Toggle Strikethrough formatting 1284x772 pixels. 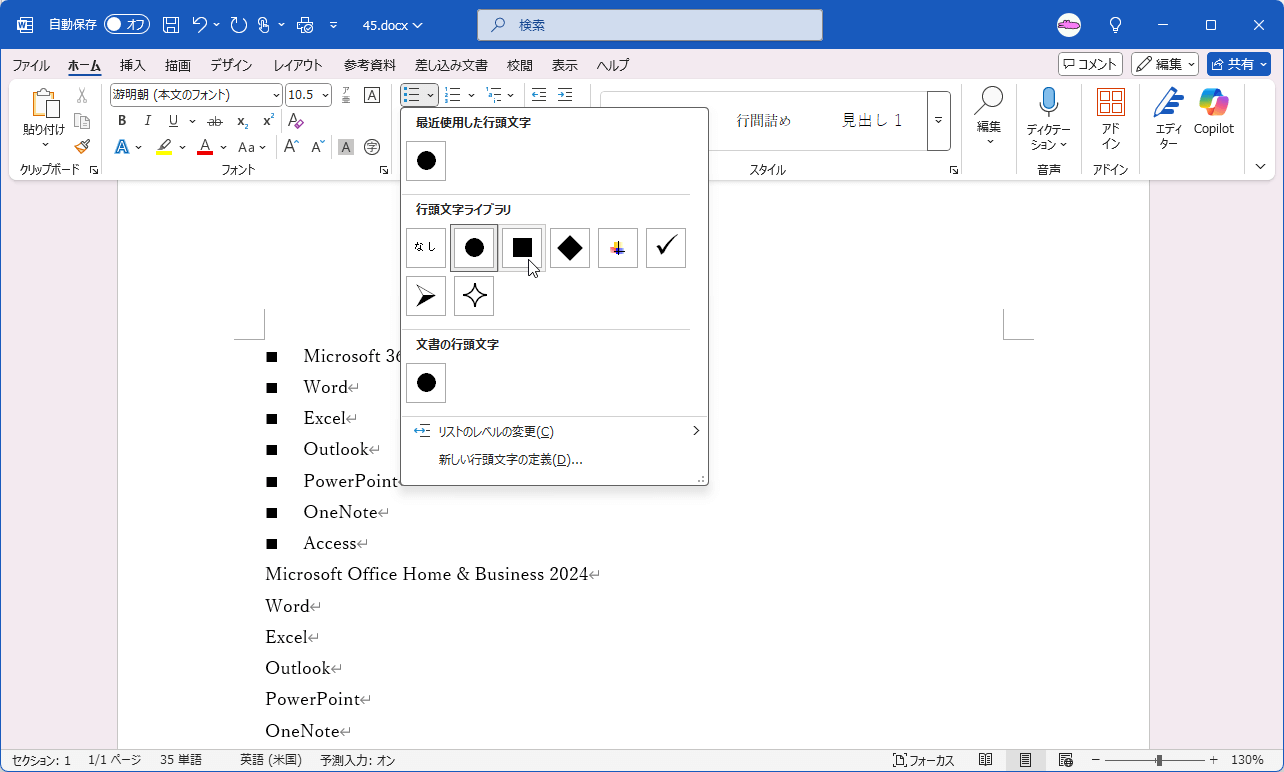[x=215, y=121]
